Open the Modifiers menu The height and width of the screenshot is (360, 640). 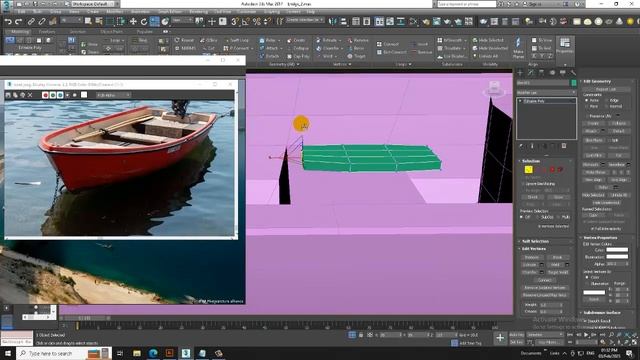(114, 12)
